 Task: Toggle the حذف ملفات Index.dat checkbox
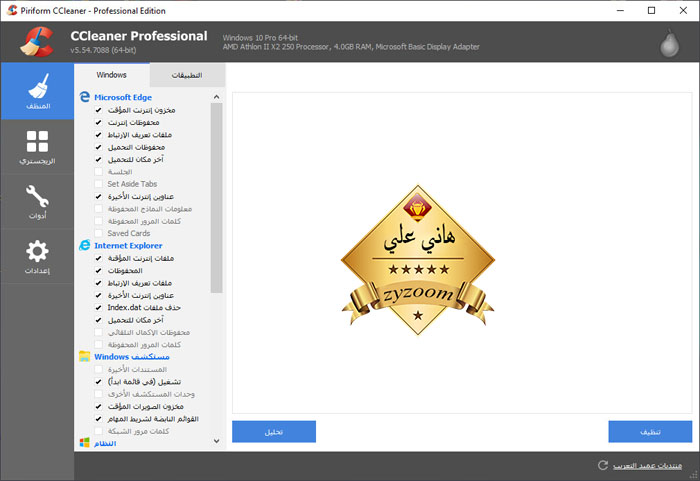tap(99, 308)
